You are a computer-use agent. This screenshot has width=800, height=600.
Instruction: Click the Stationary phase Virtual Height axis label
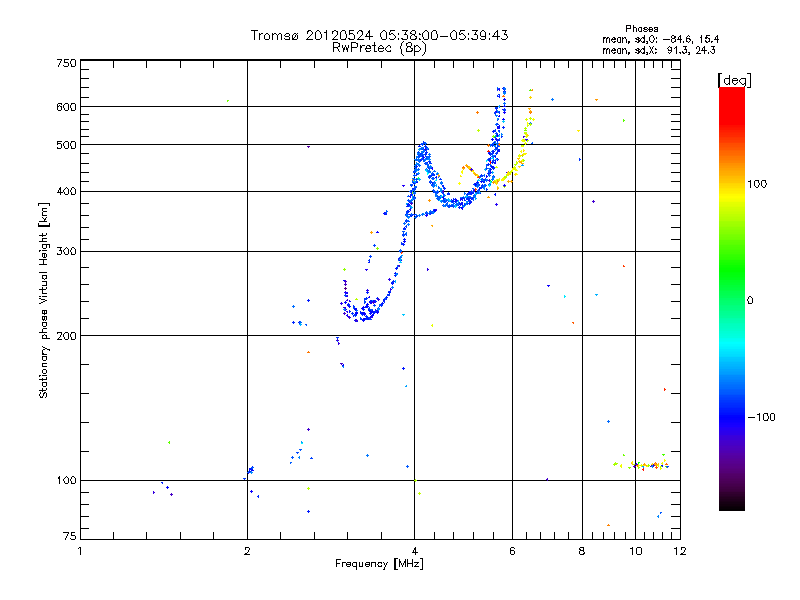pos(44,301)
